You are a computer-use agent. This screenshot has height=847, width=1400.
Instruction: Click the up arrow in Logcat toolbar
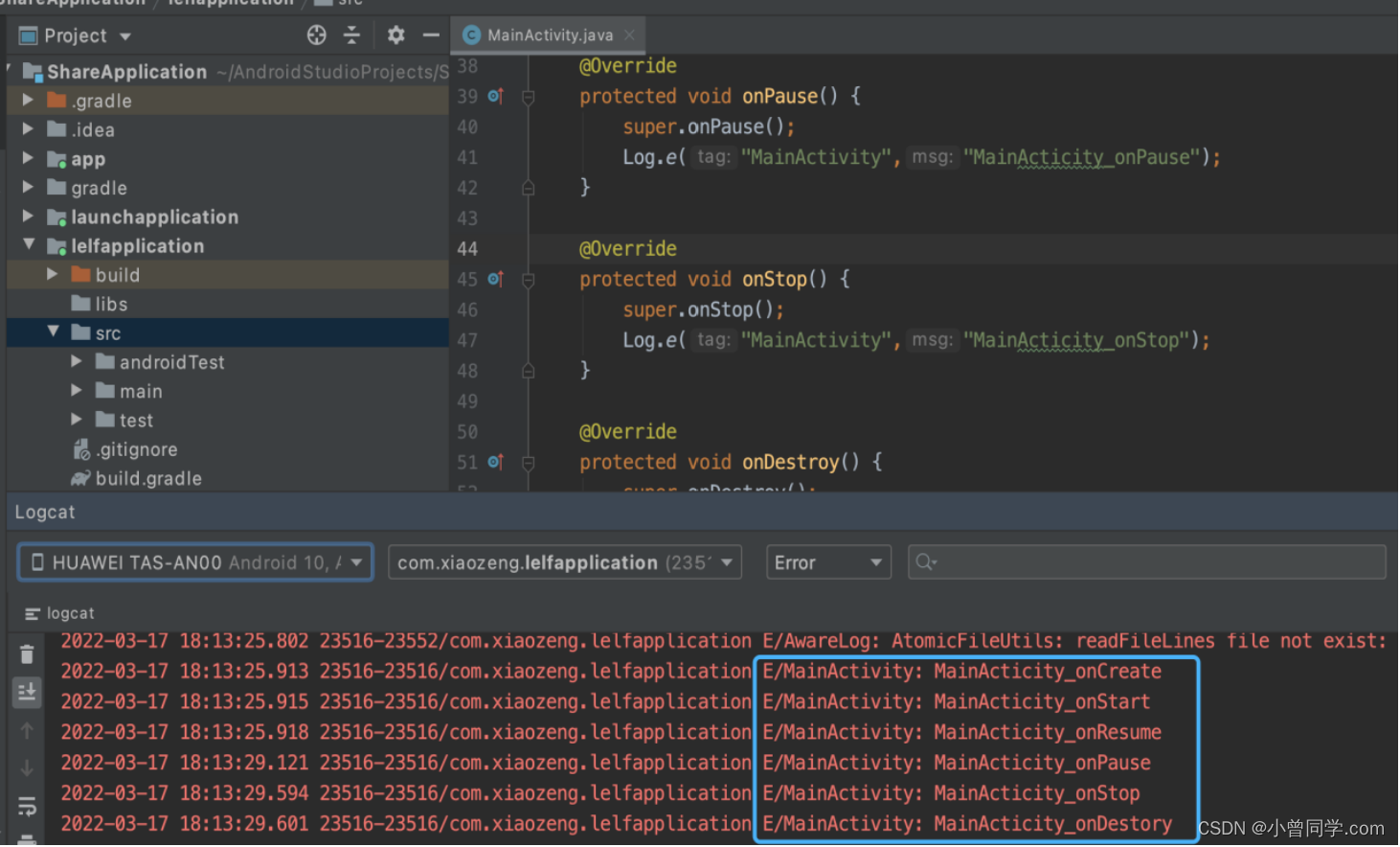click(x=27, y=731)
